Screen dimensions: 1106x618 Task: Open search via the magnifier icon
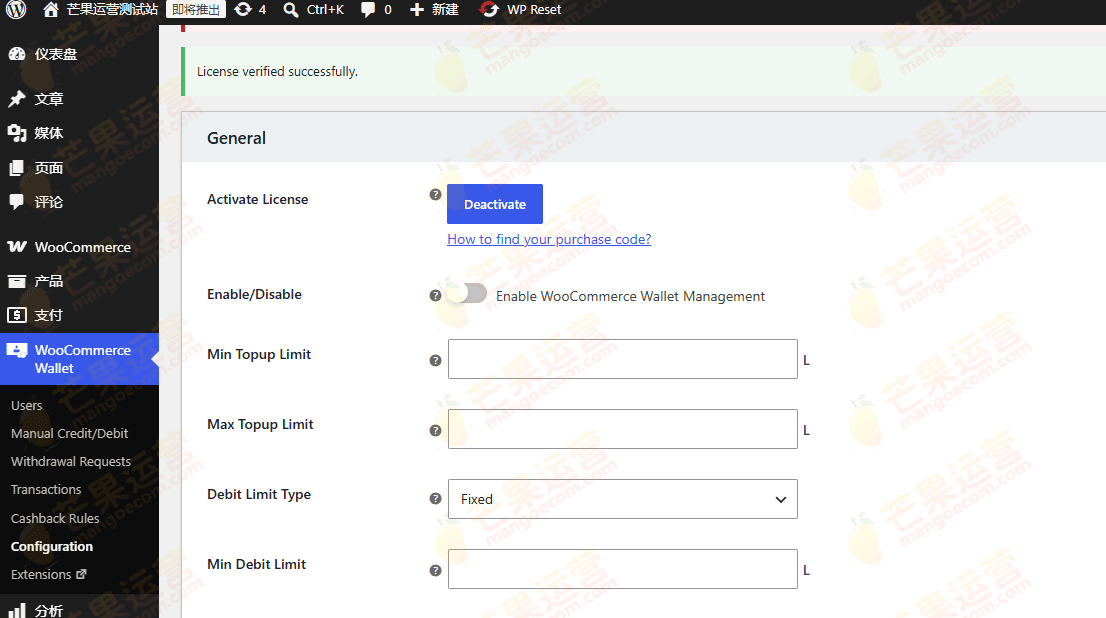291,9
